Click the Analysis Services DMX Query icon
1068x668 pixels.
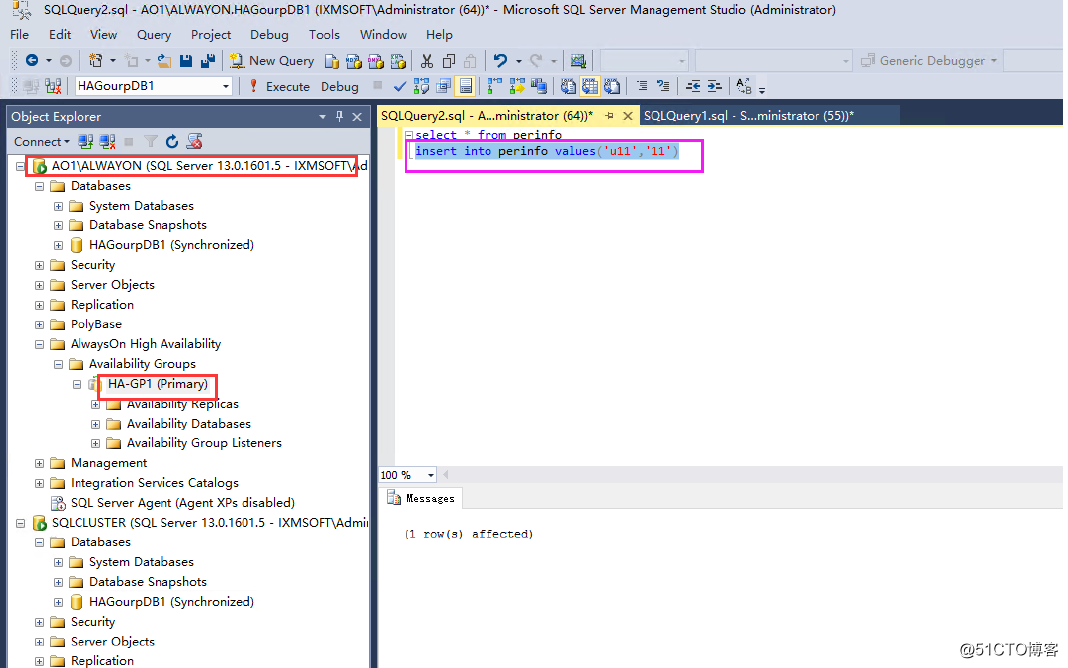(x=375, y=61)
